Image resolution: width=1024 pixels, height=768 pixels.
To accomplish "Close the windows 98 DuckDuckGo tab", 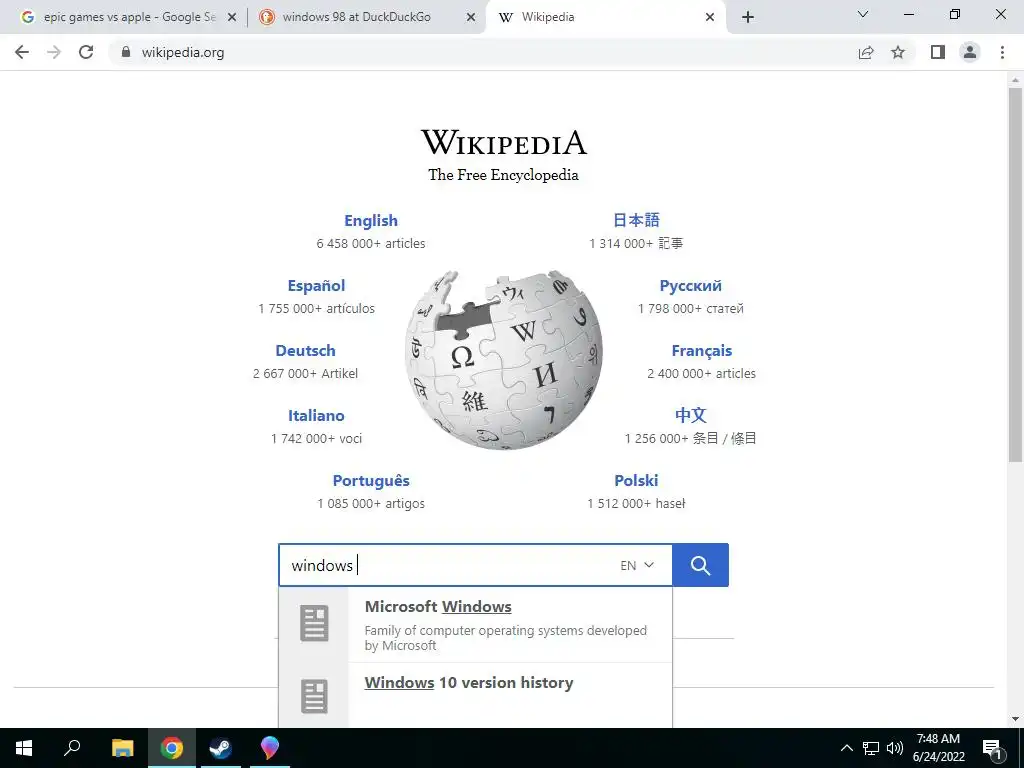I will pyautogui.click(x=471, y=18).
